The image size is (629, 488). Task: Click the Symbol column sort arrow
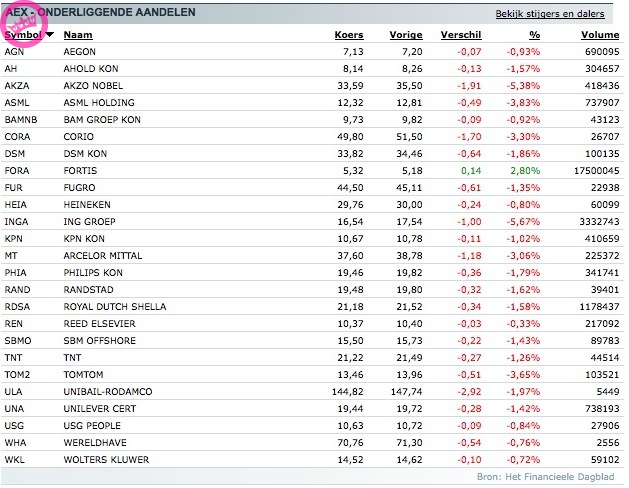50,35
